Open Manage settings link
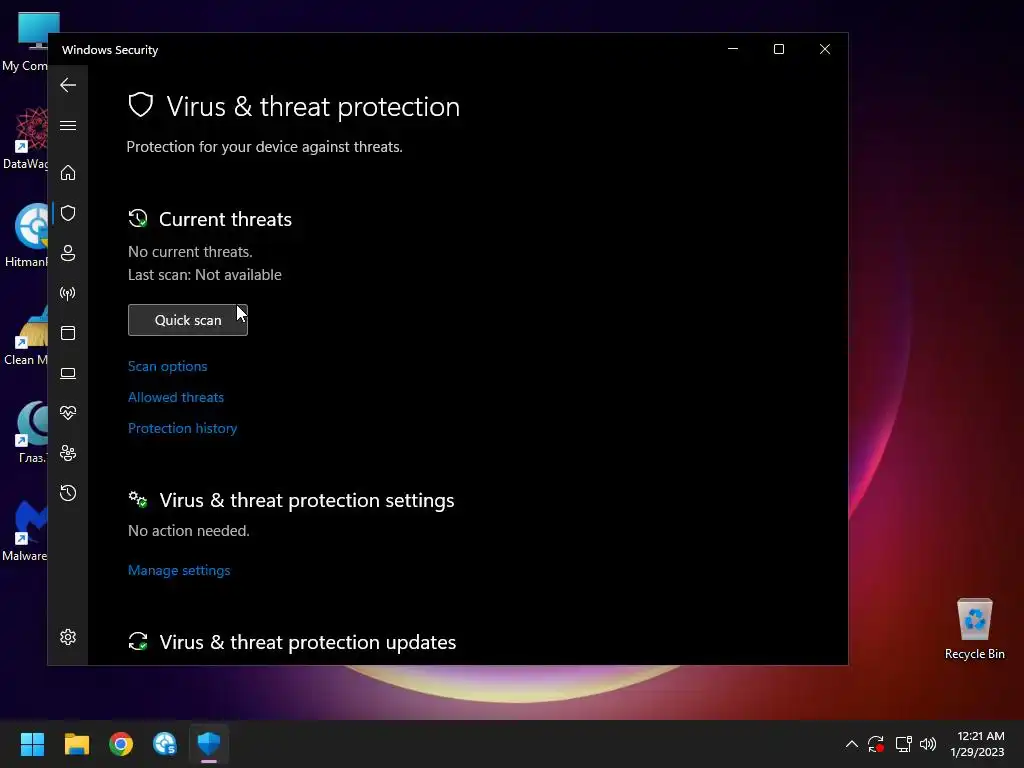 179,570
